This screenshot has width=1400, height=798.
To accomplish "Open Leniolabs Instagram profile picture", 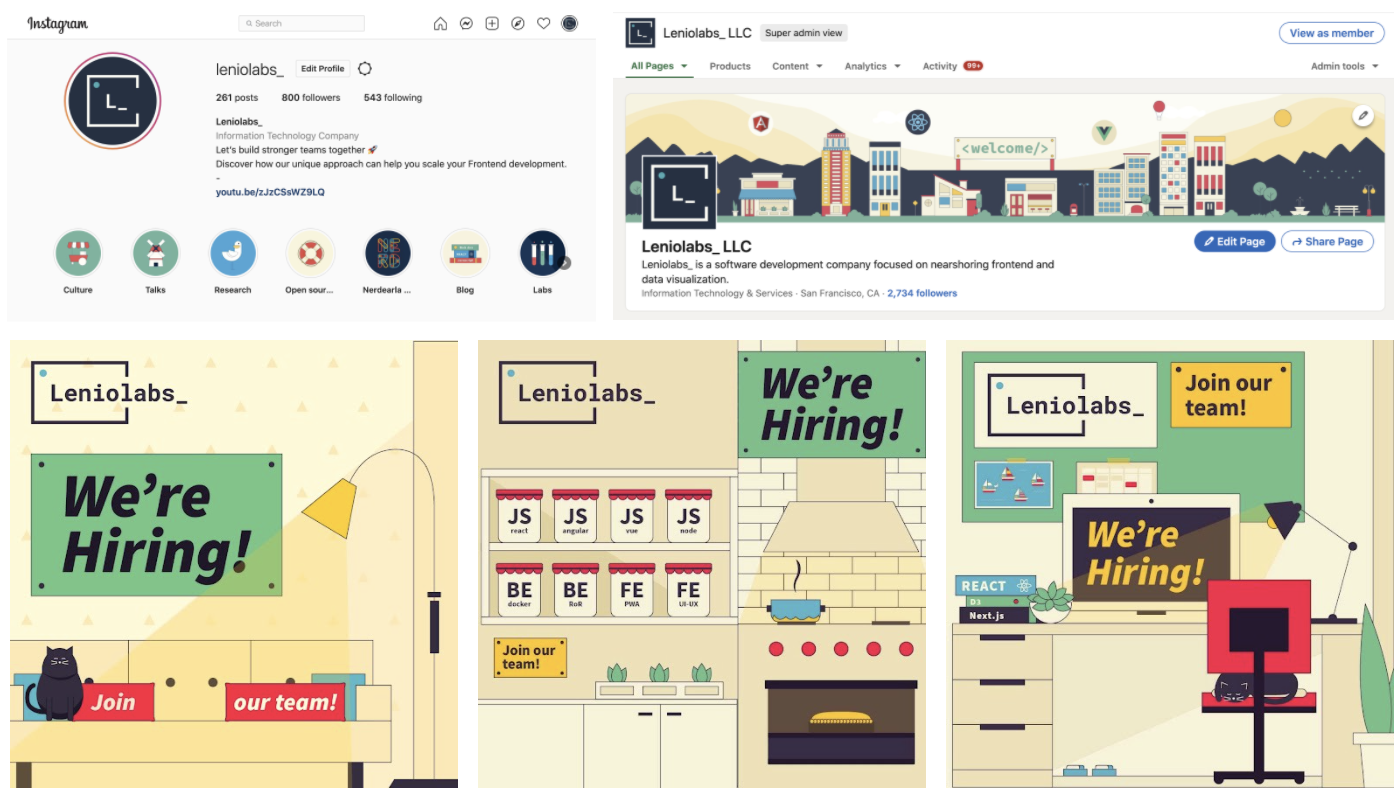I will 113,101.
